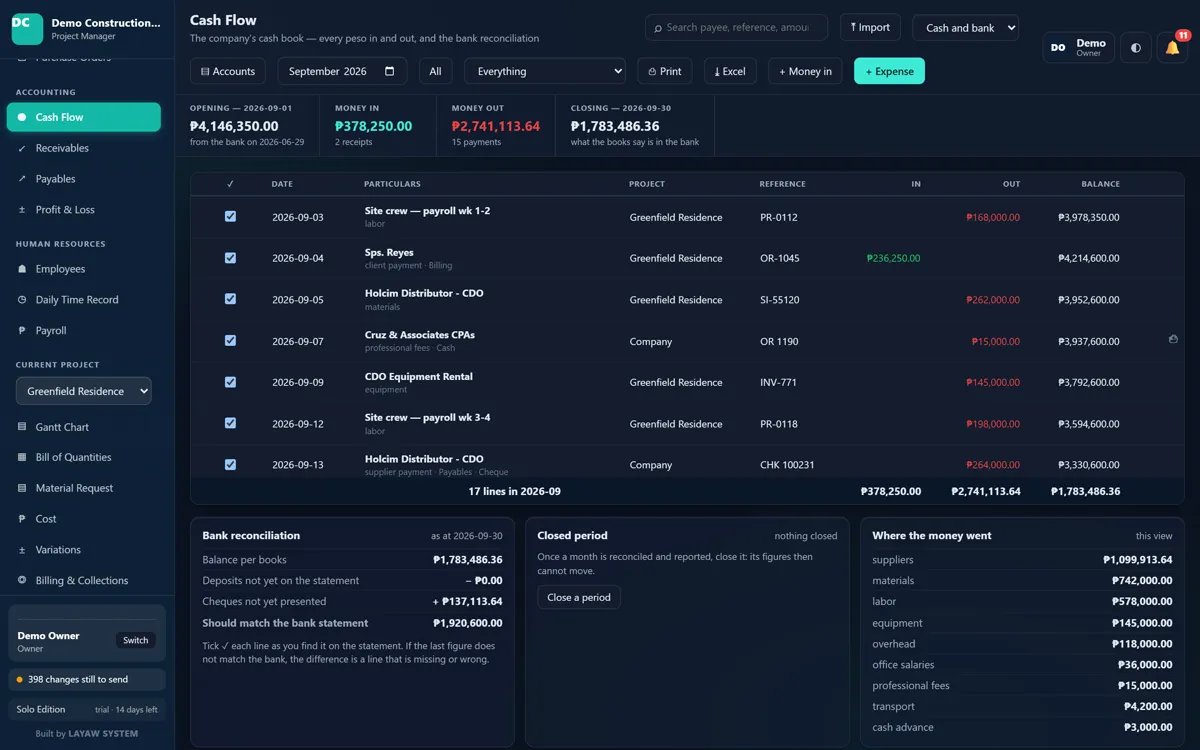The height and width of the screenshot is (750, 1200).
Task: Click the Close a period button
Action: [x=579, y=597]
